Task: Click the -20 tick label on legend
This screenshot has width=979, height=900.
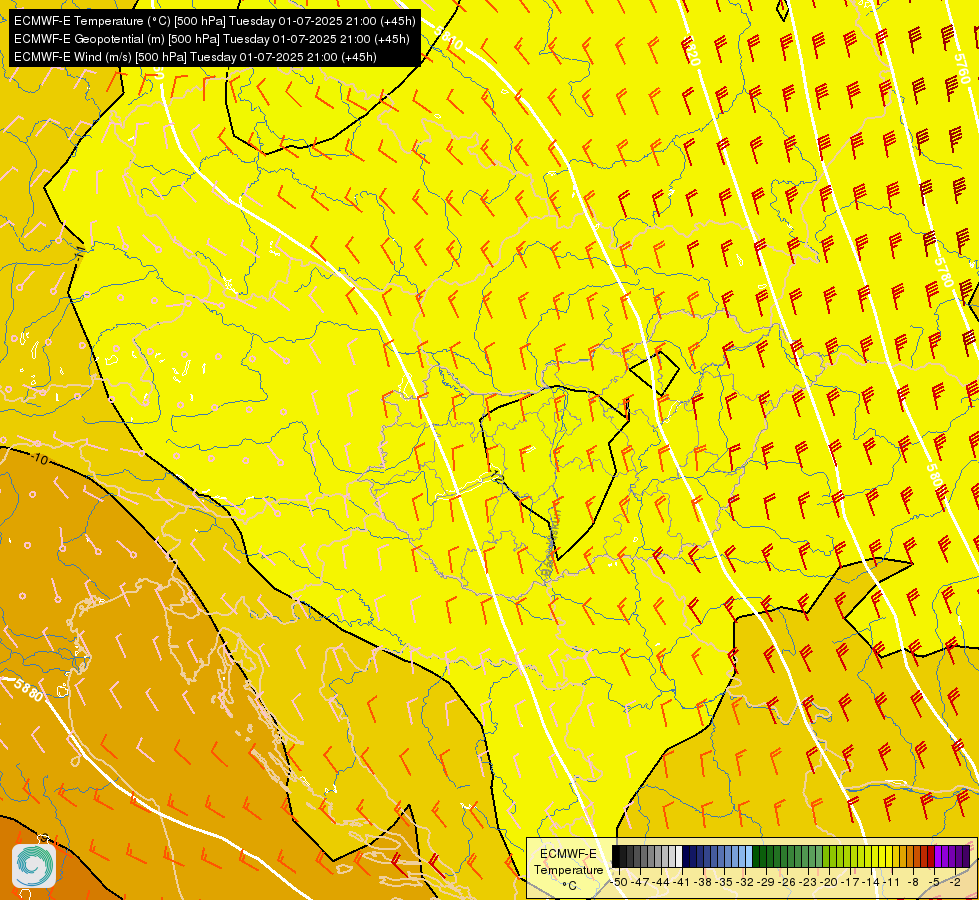Action: click(x=829, y=882)
